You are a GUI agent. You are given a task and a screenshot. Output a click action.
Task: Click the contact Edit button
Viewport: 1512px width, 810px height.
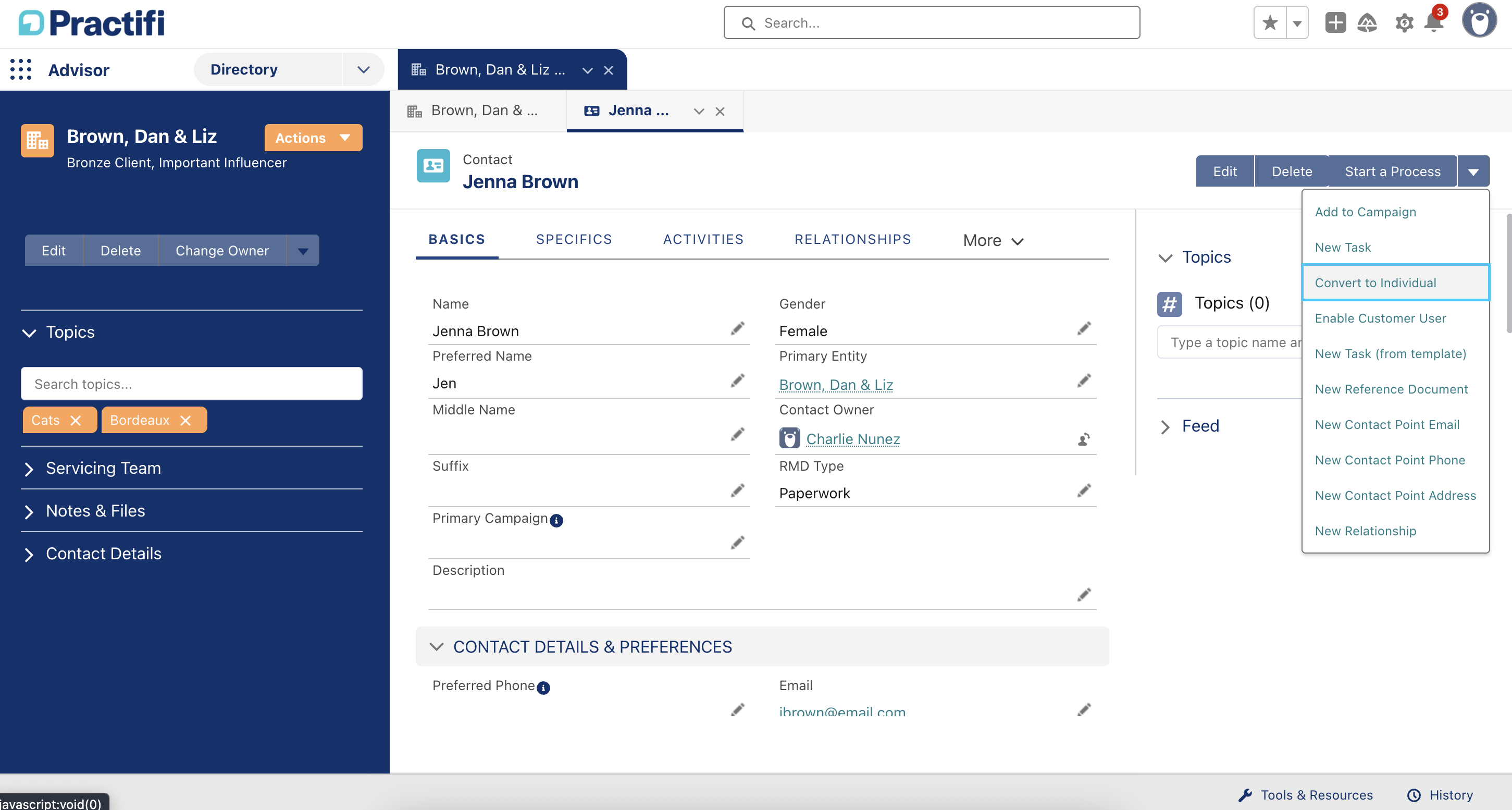1225,171
